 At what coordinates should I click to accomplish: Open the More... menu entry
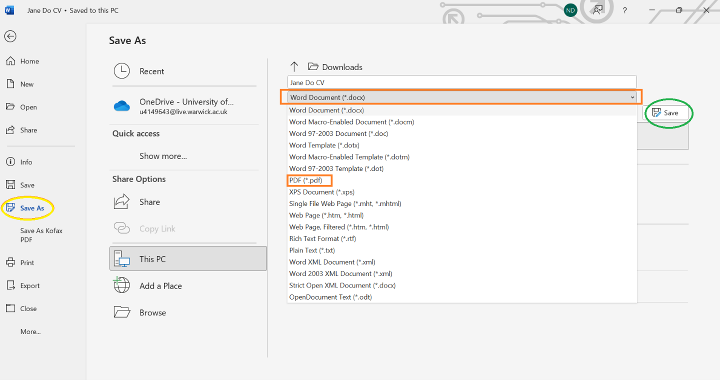[x=30, y=331]
